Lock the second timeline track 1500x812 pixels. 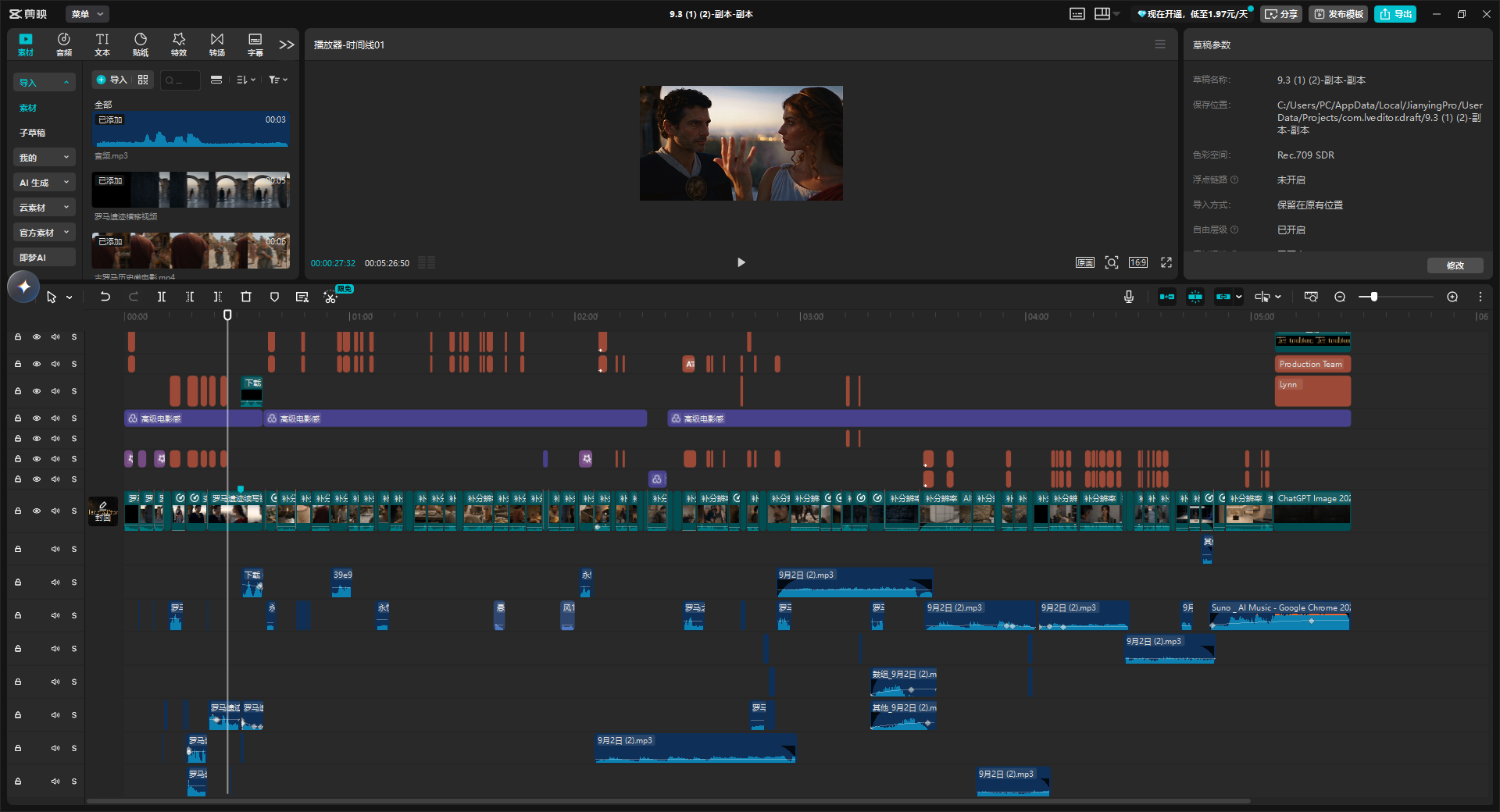[x=18, y=364]
